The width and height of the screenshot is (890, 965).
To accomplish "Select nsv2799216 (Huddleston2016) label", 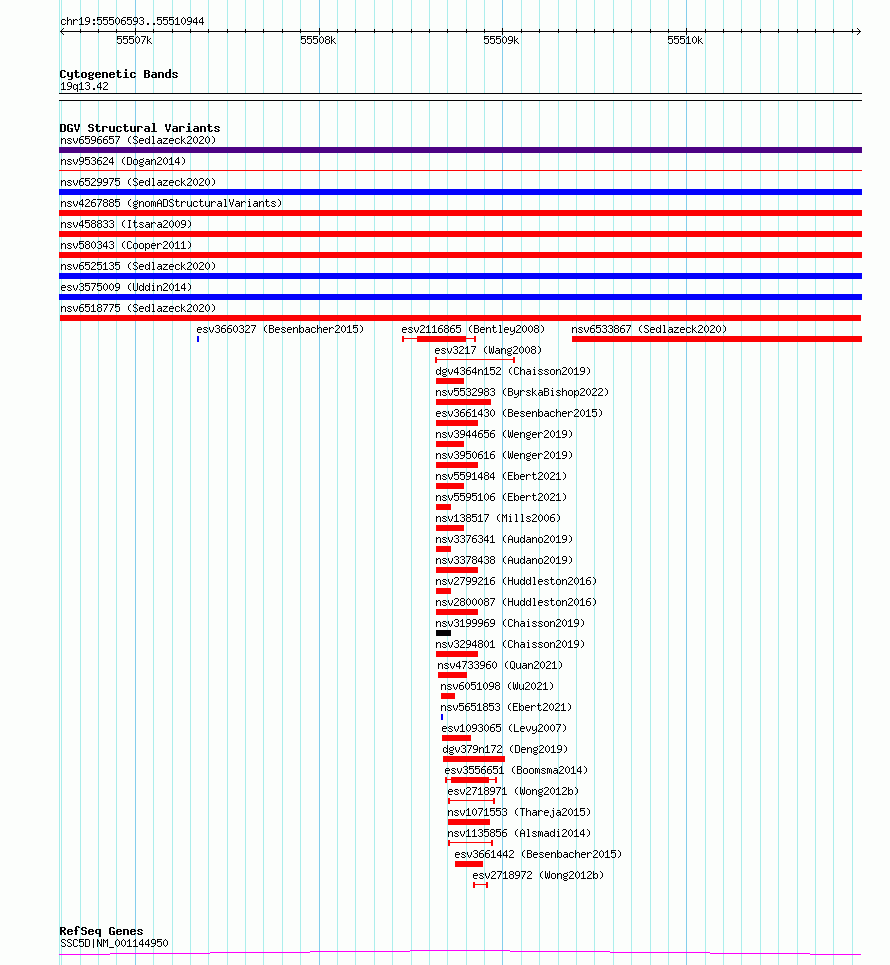I will (516, 581).
